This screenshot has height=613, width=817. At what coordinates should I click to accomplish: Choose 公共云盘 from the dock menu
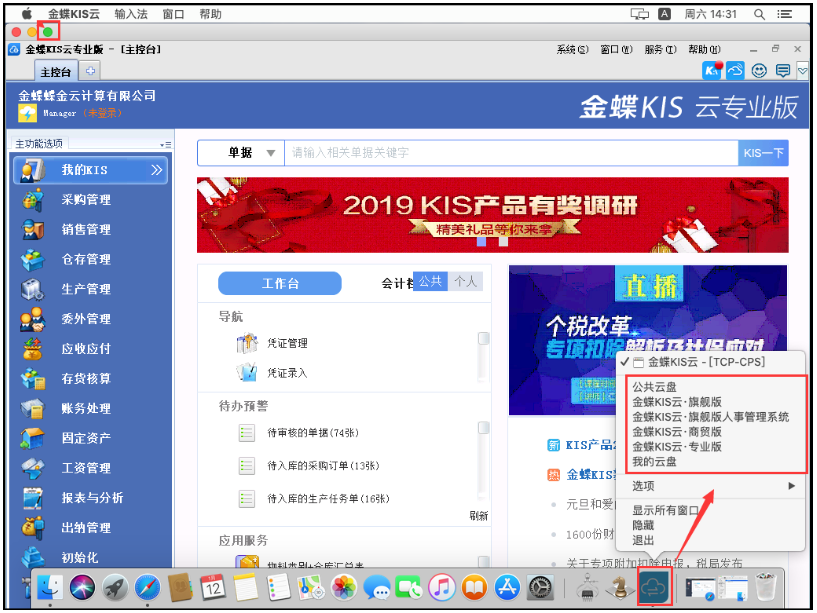pyautogui.click(x=654, y=387)
